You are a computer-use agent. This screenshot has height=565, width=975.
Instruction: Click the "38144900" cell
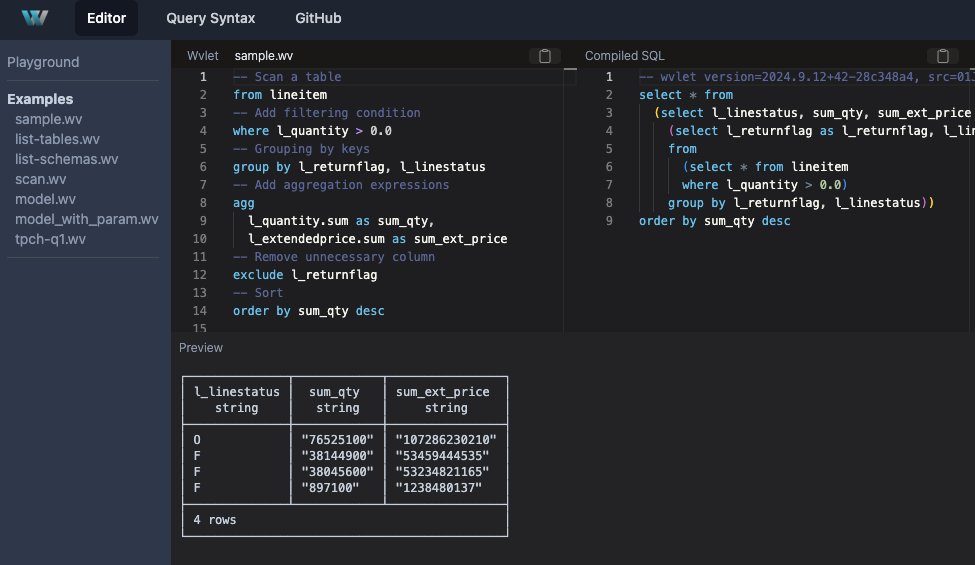(338, 456)
